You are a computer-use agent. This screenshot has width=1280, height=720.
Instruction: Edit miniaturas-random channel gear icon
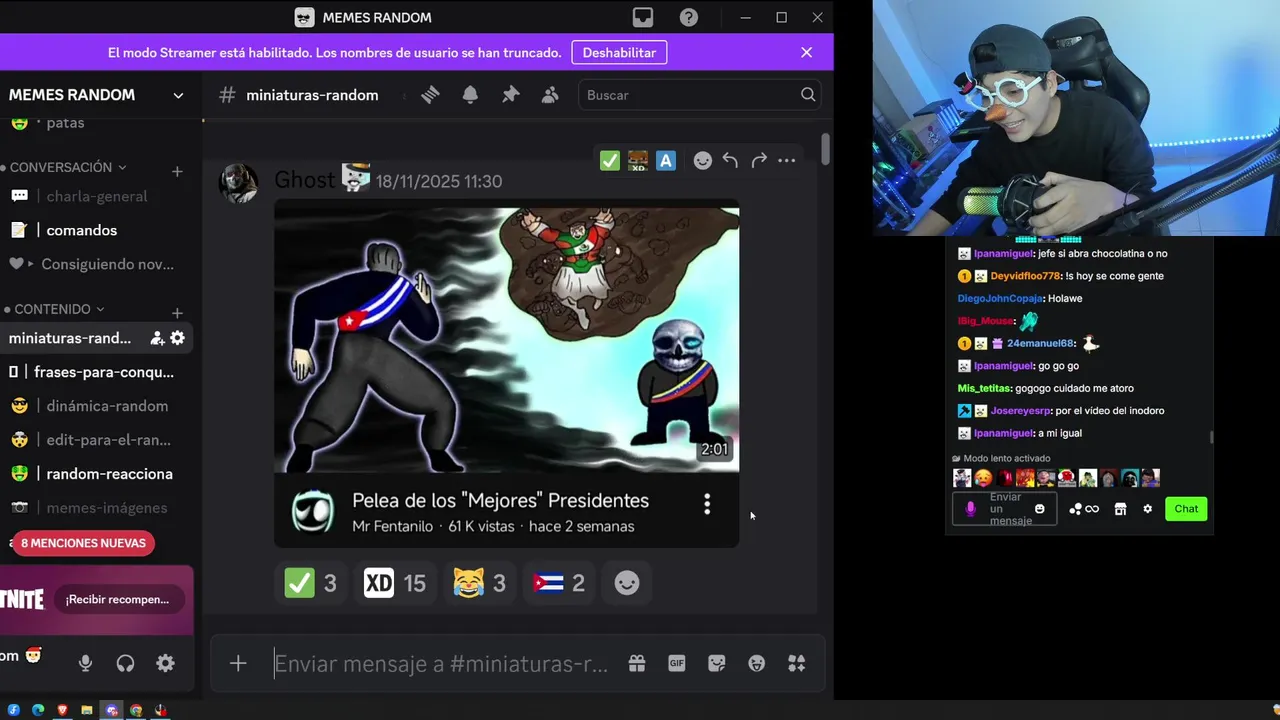tap(177, 338)
